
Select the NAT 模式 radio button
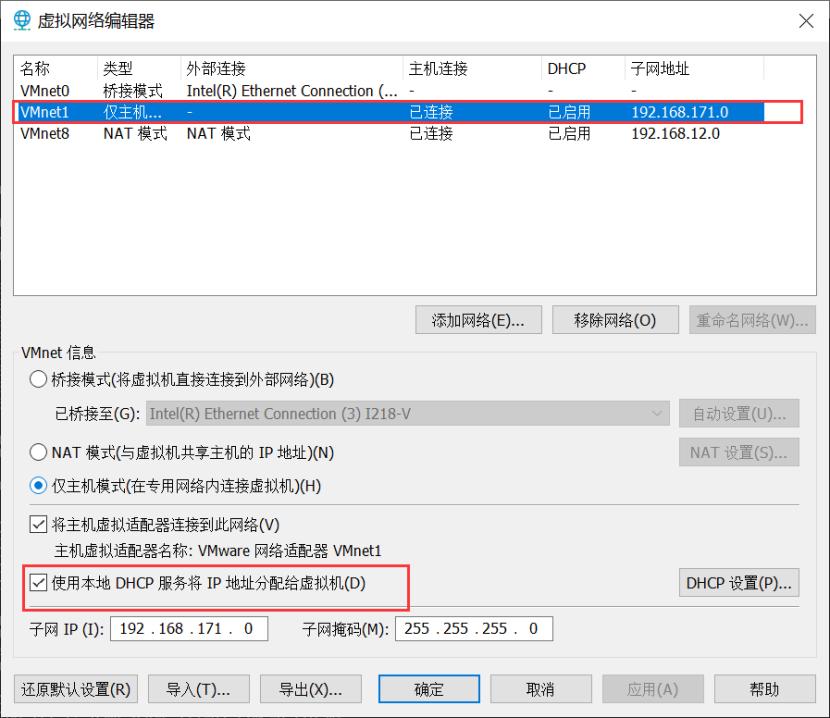38,452
